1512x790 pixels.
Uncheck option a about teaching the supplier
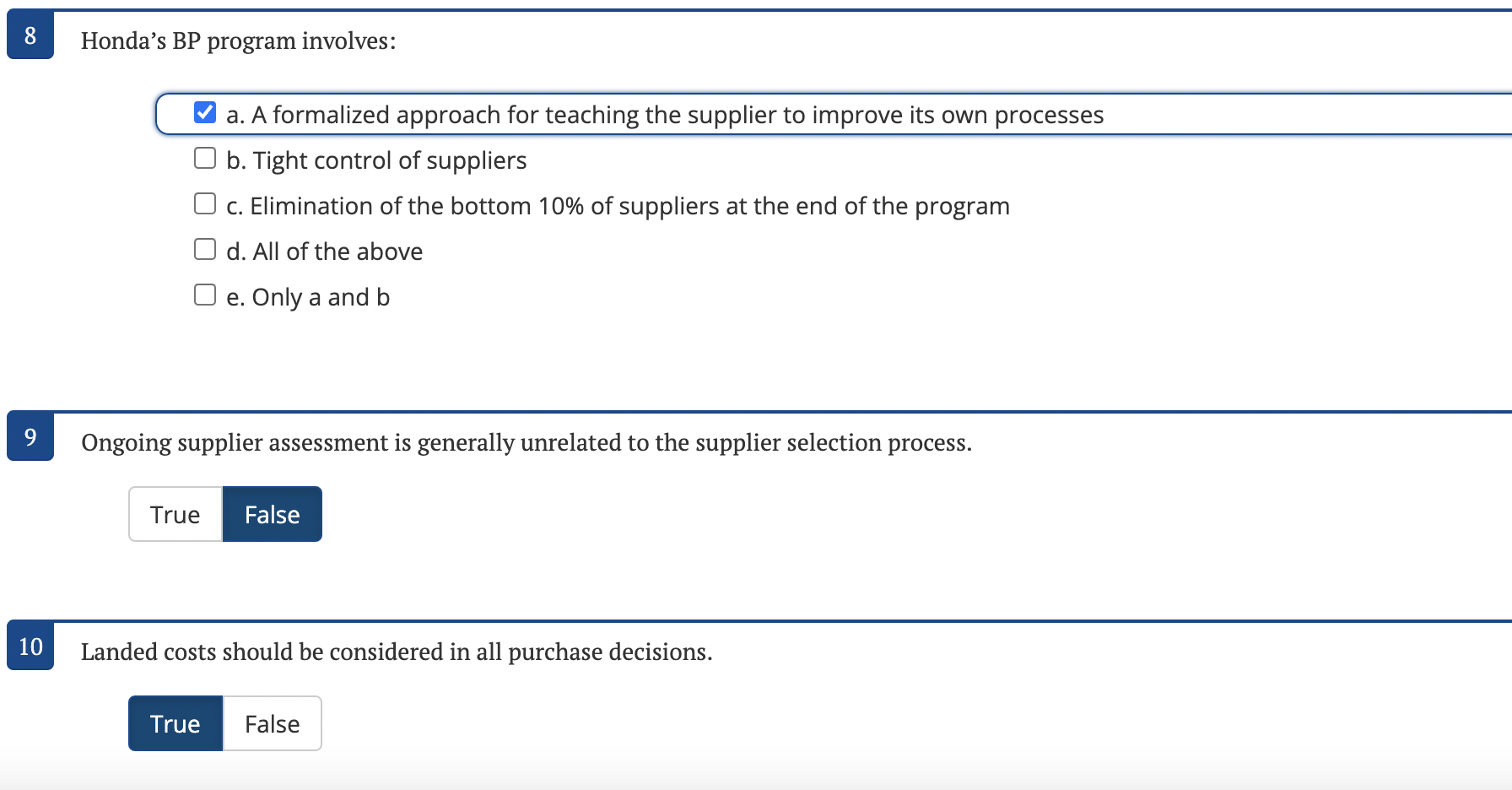[204, 111]
